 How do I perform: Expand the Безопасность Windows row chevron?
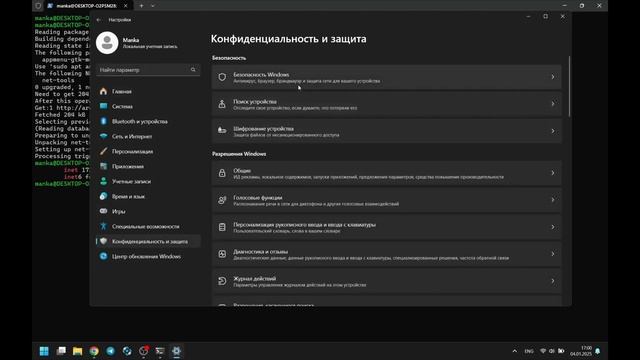tap(553, 77)
